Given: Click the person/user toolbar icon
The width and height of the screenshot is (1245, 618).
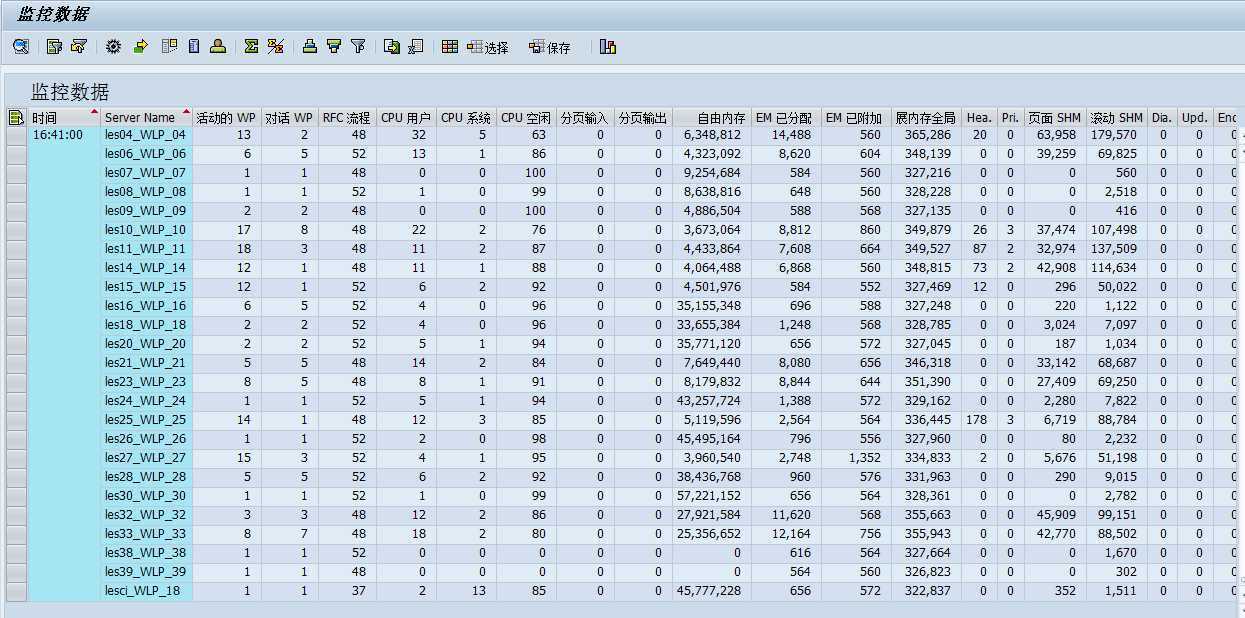Looking at the screenshot, I should pyautogui.click(x=217, y=46).
